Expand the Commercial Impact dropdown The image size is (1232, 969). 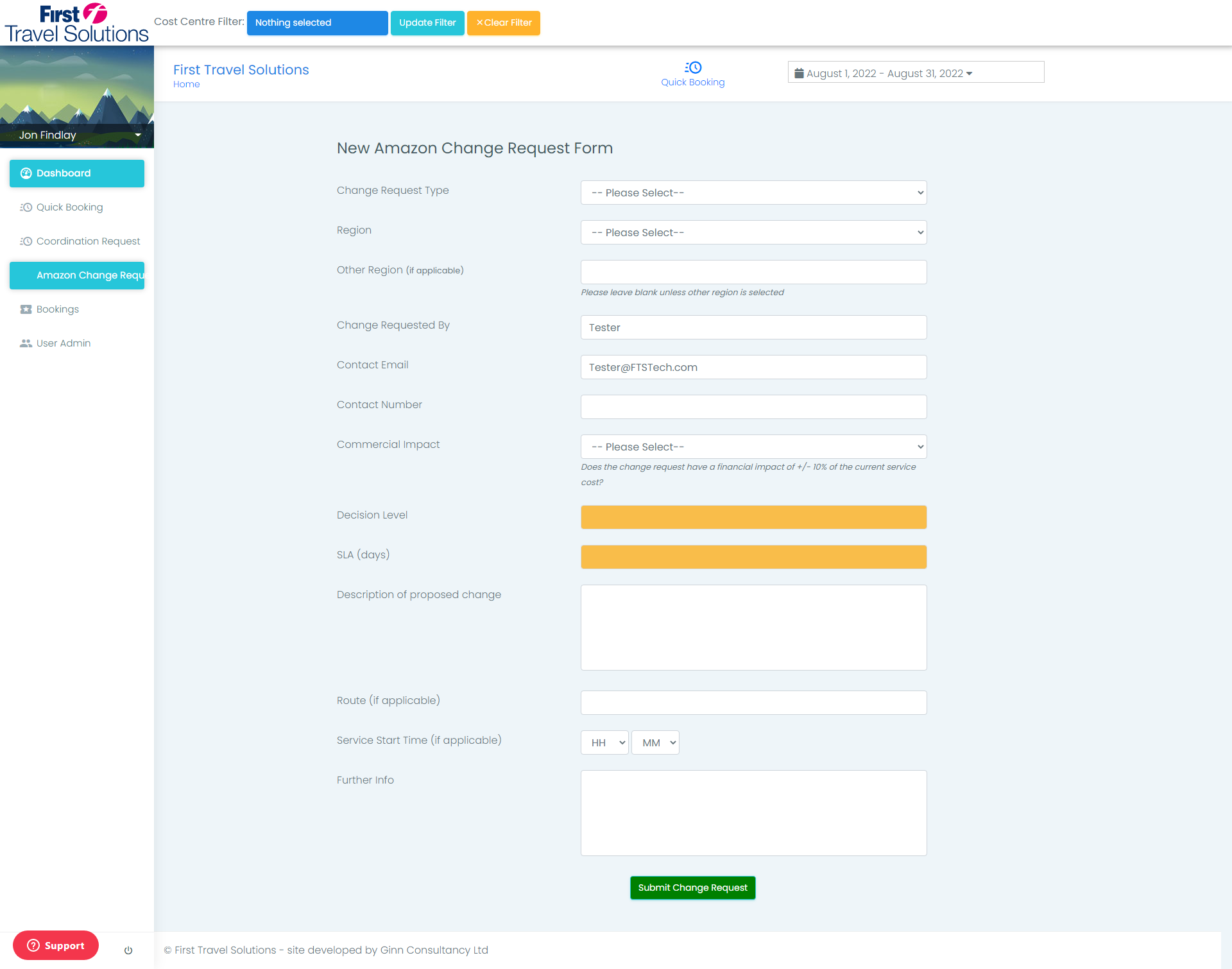point(753,447)
